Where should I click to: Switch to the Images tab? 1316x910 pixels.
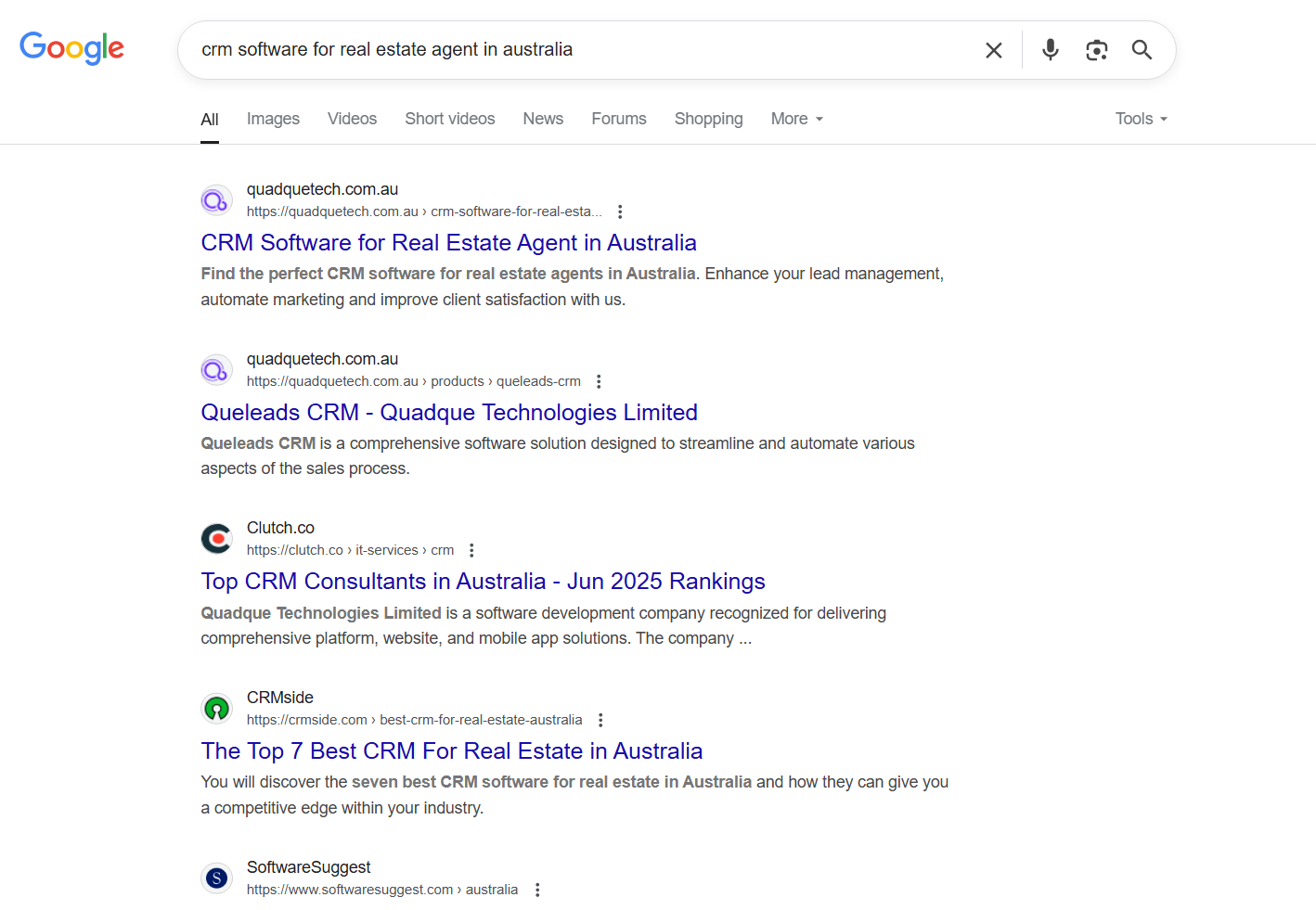(273, 119)
